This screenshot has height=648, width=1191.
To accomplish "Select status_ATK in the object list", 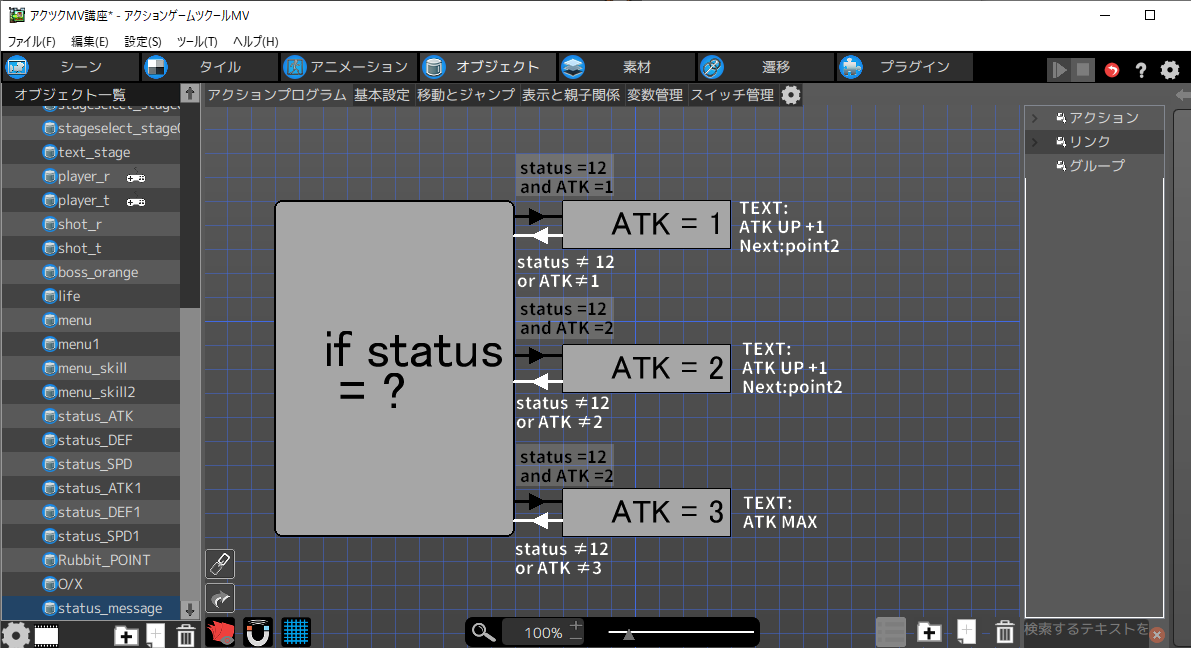I will coord(95,416).
